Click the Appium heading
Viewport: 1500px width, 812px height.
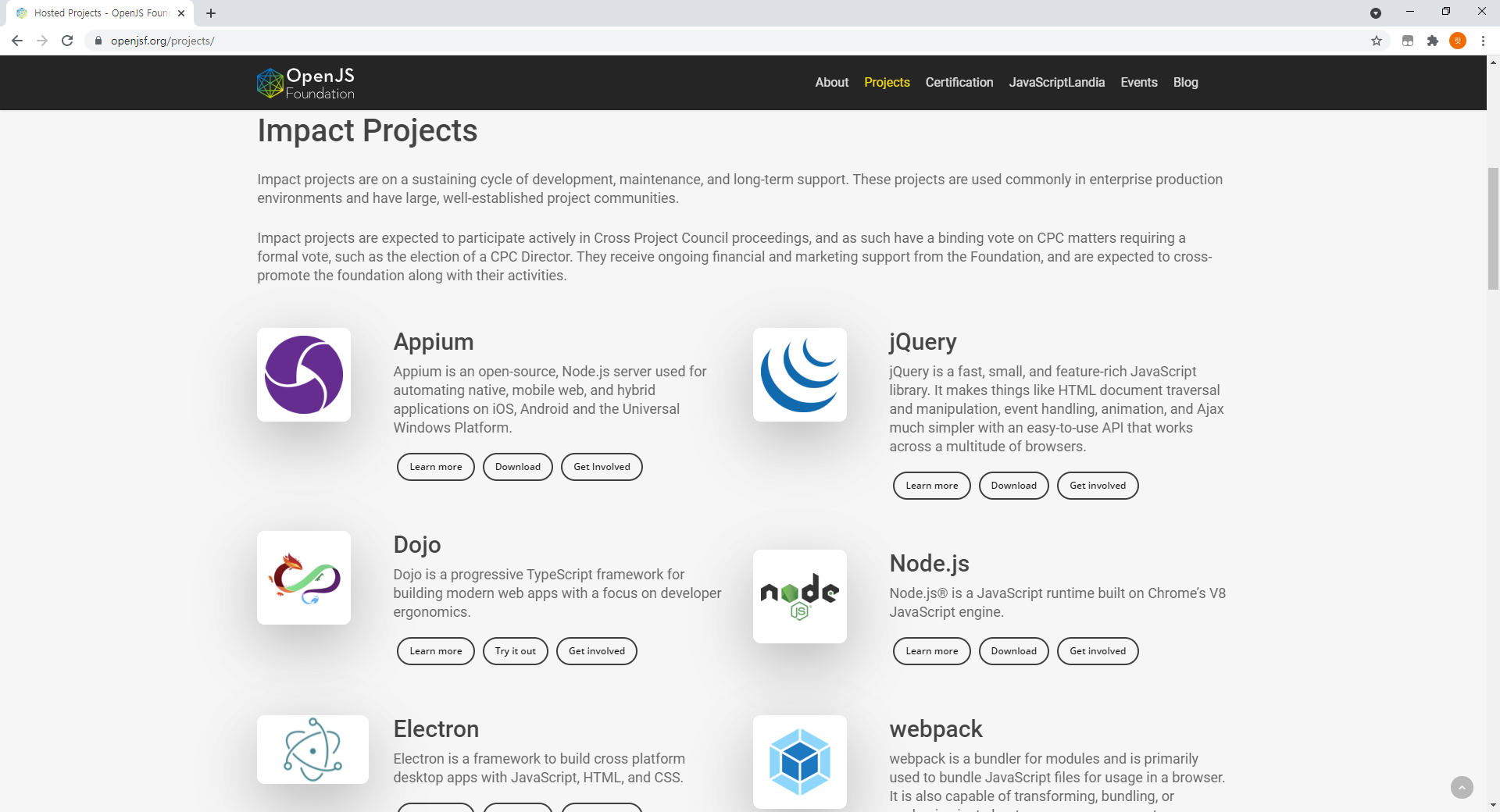434,342
